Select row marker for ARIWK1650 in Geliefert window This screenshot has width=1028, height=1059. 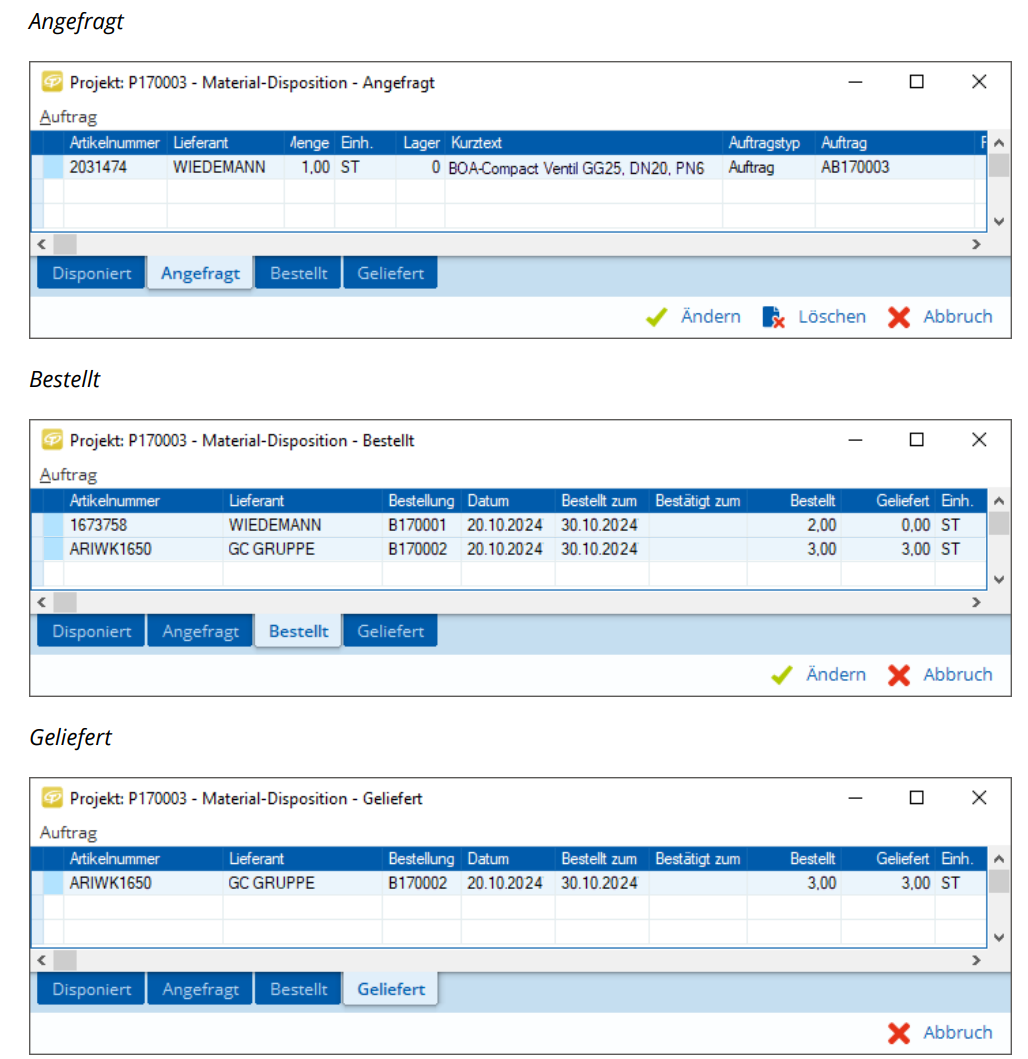point(52,883)
